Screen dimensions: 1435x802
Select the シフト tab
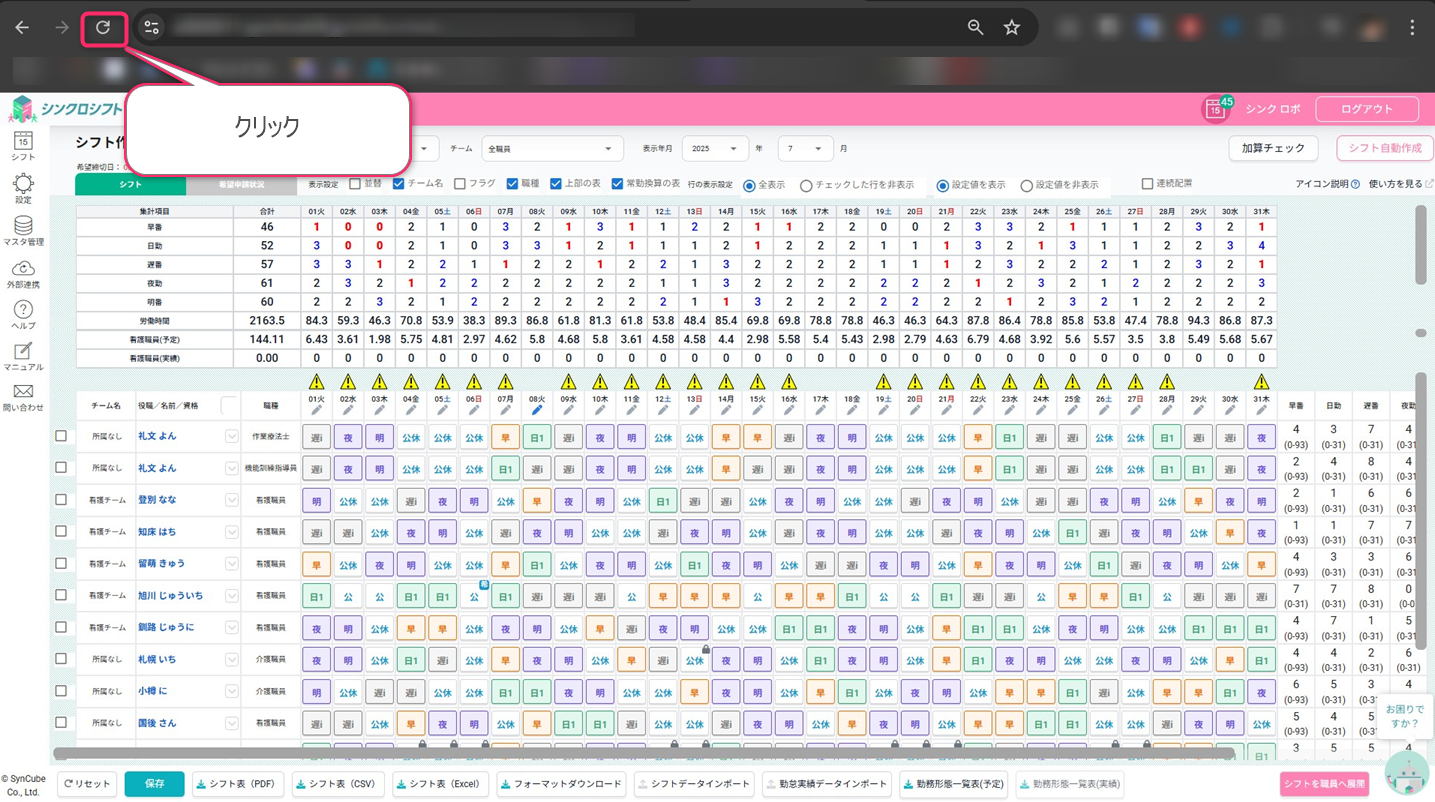(130, 185)
